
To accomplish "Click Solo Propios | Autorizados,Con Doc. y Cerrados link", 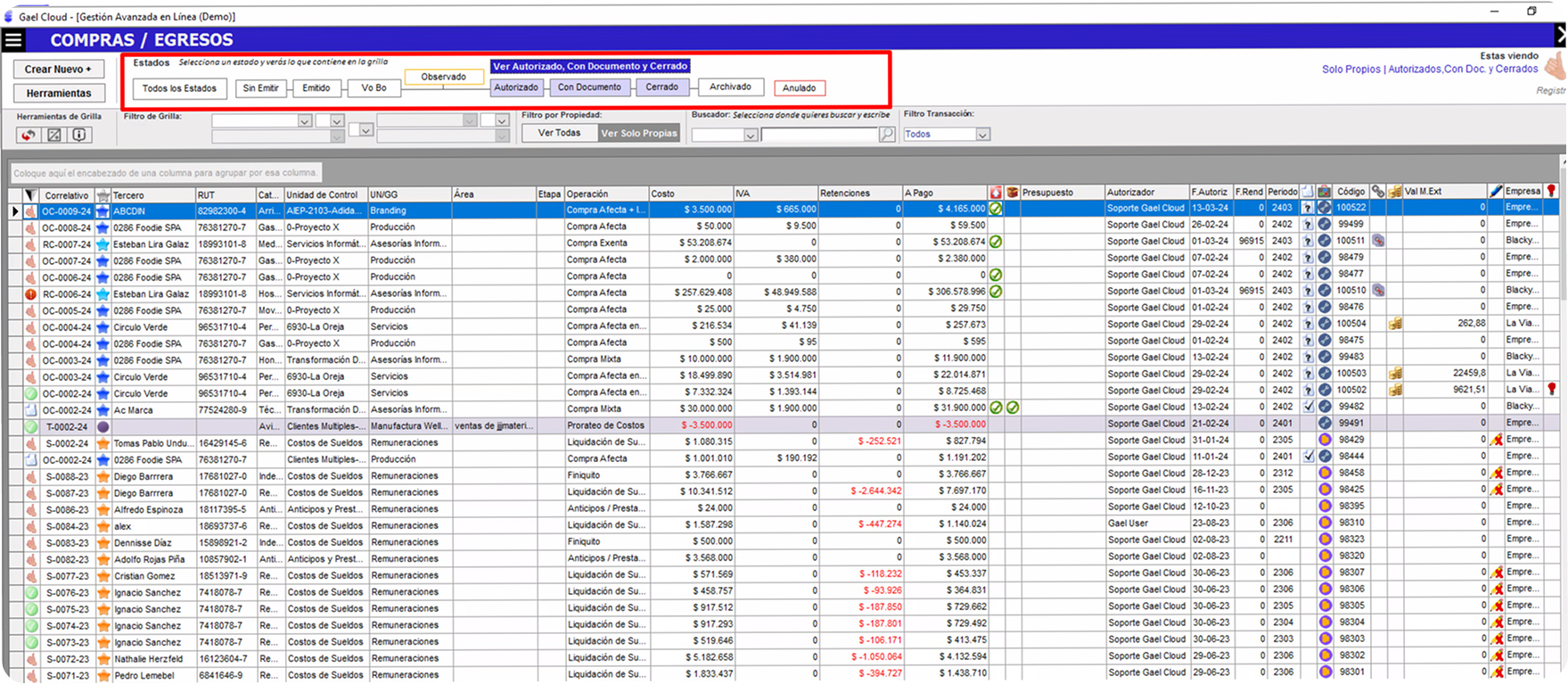I will pyautogui.click(x=1430, y=69).
